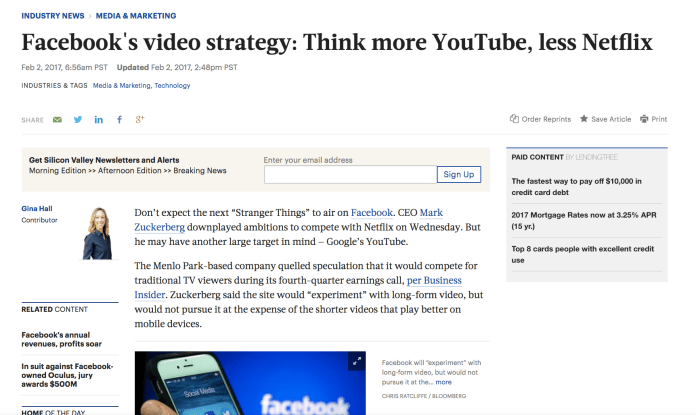Go to Media & Marketing breadcrumb

pyautogui.click(x=138, y=16)
